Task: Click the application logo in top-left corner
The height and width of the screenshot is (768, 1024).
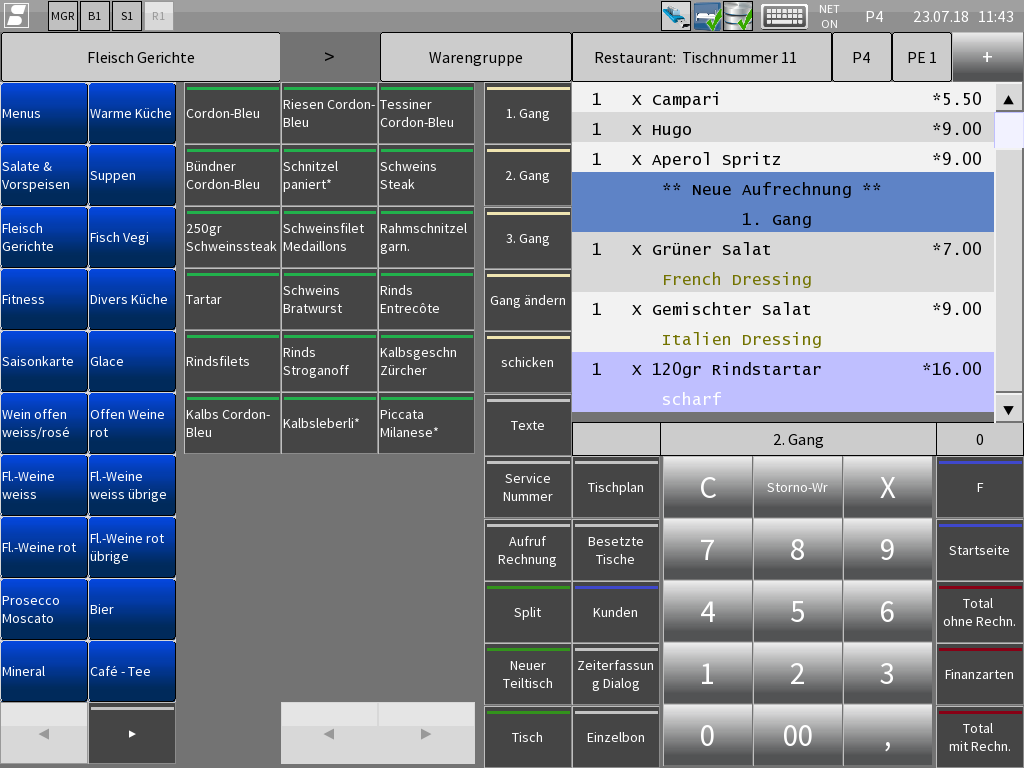Action: pos(17,16)
